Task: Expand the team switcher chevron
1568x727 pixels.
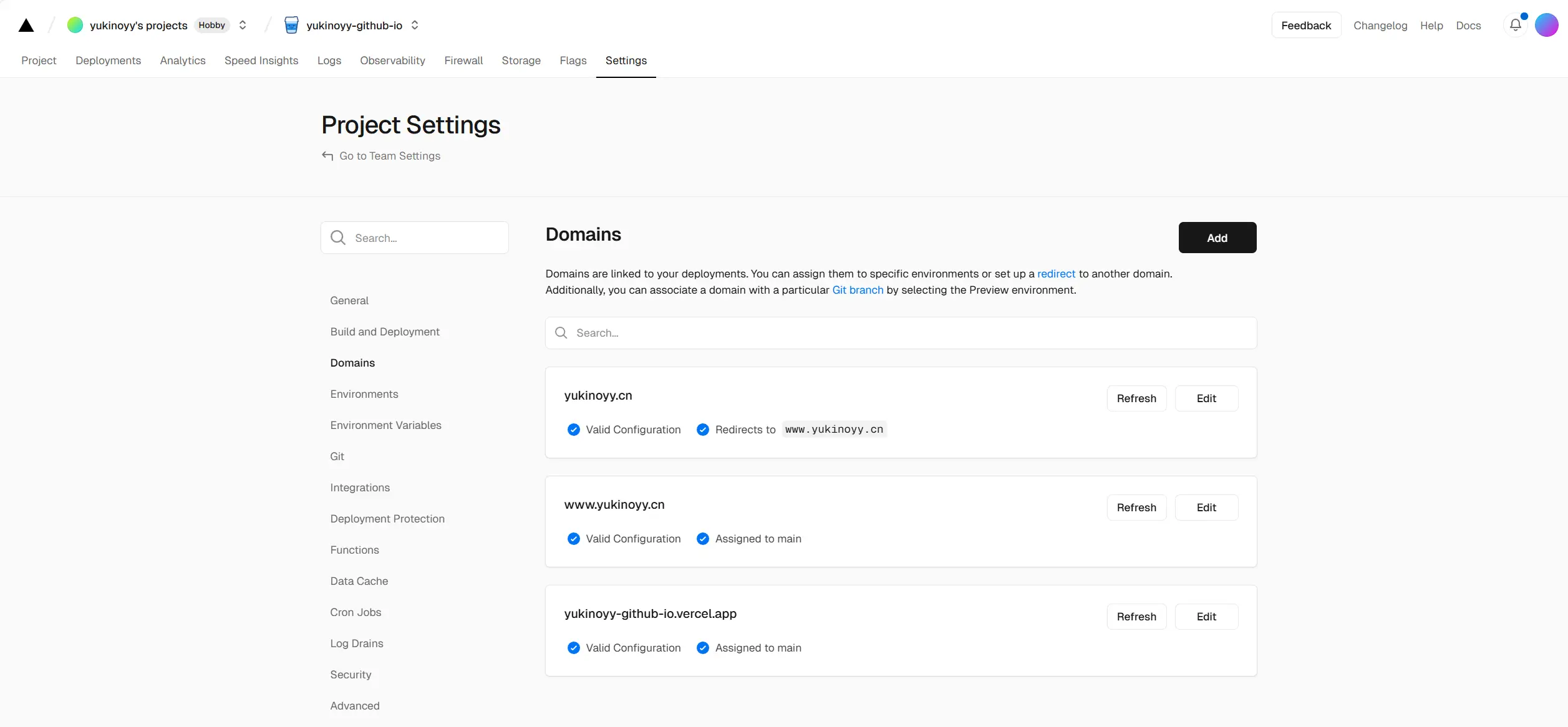Action: [x=243, y=25]
